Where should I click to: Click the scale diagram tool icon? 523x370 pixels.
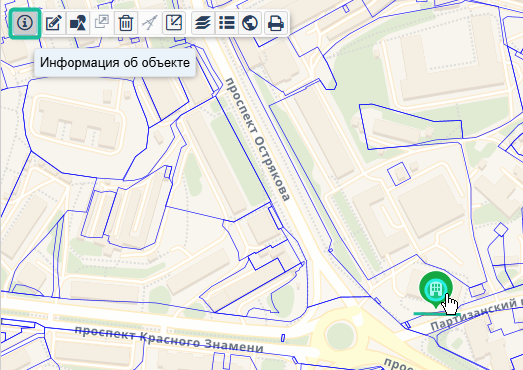174,23
